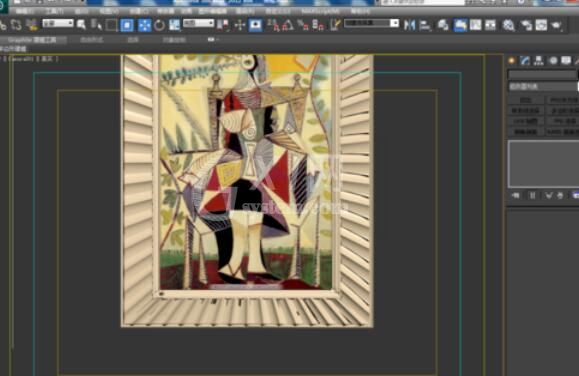Click the bottom-left modifier set button
Image resolution: width=579 pixels, height=376 pixels.
click(x=526, y=132)
